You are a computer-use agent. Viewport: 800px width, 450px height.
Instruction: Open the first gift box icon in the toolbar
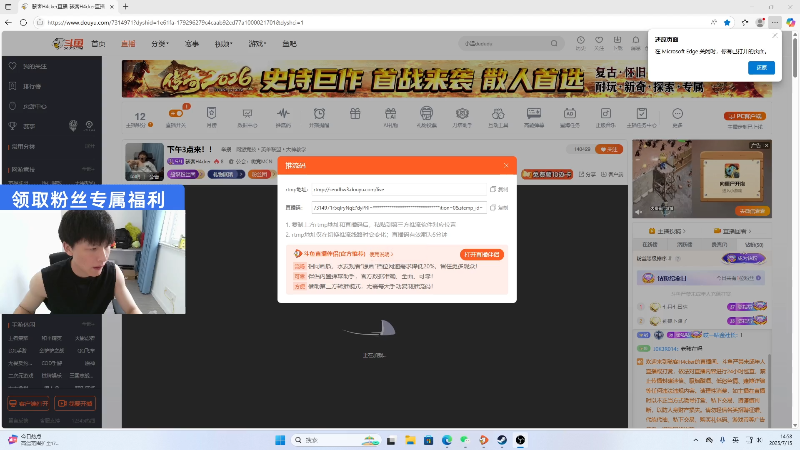355,113
